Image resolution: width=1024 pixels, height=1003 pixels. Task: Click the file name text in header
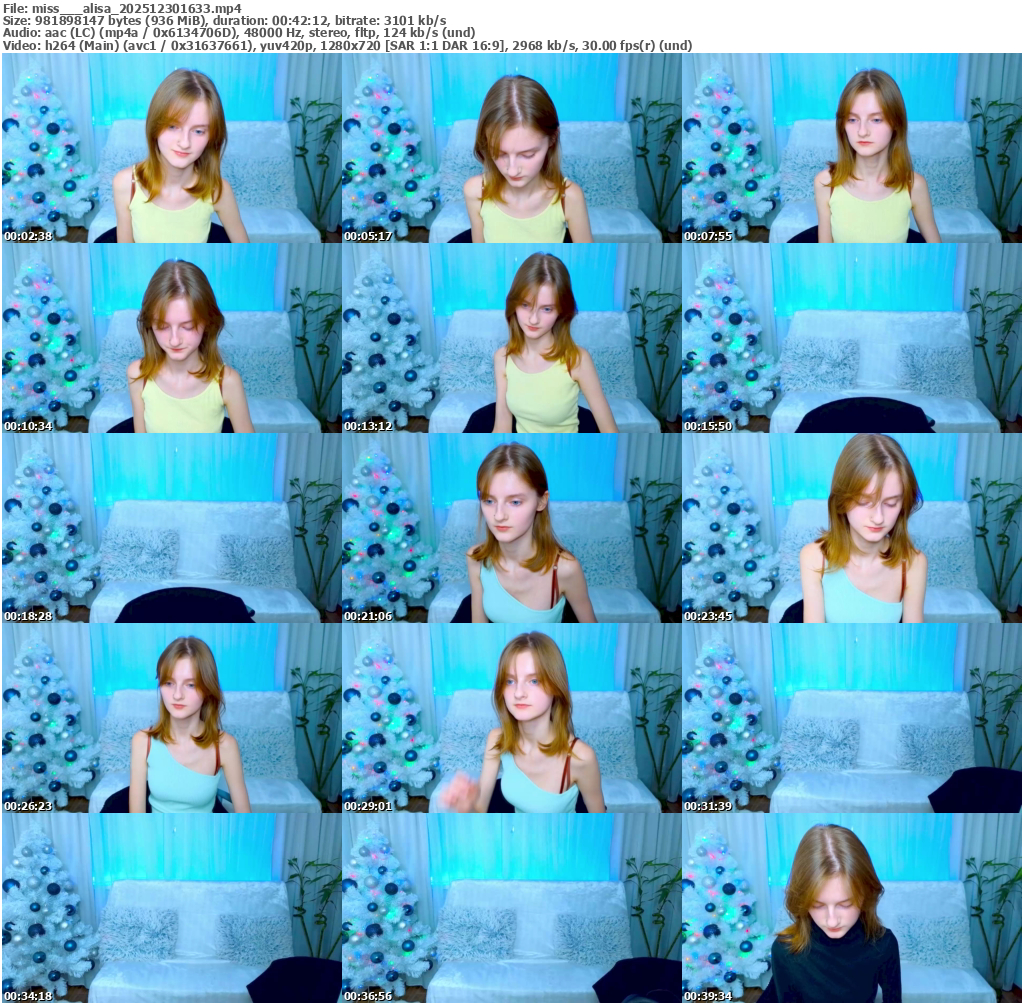122,8
